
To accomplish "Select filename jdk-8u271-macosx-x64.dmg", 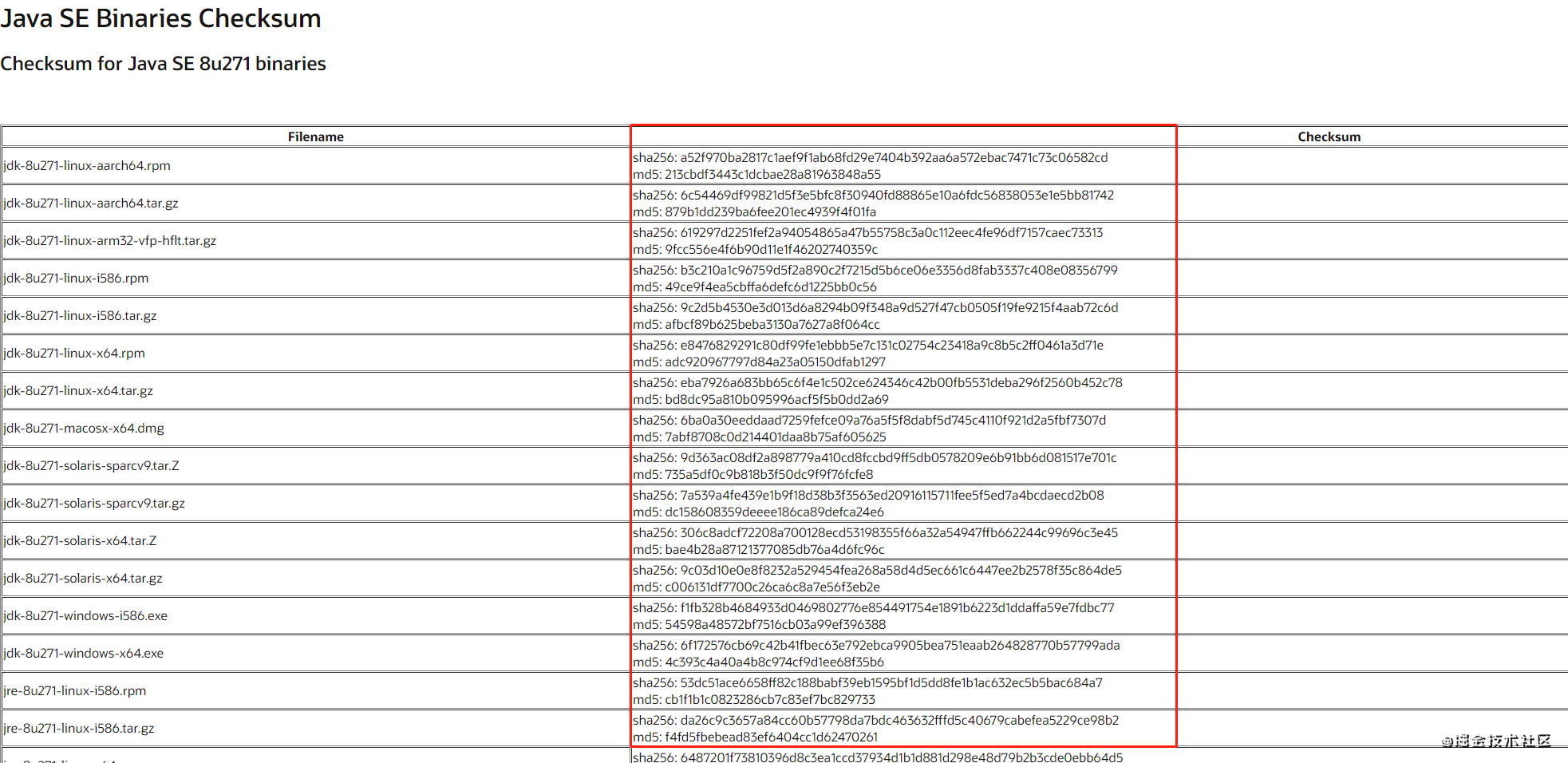I will point(84,429).
